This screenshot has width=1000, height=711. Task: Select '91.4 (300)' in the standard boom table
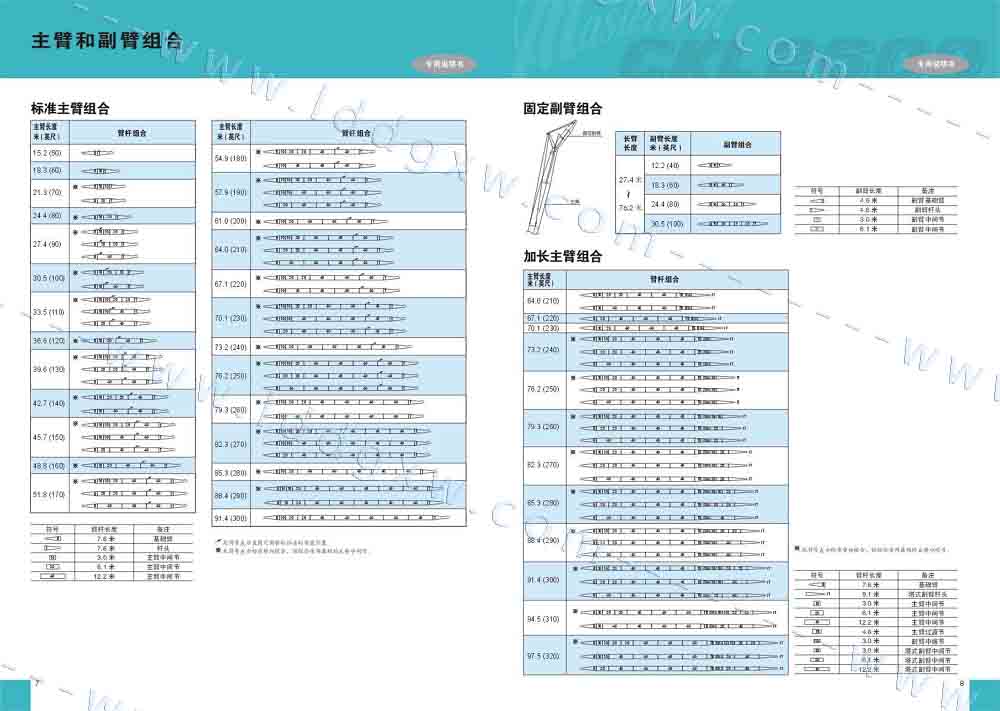231,518
